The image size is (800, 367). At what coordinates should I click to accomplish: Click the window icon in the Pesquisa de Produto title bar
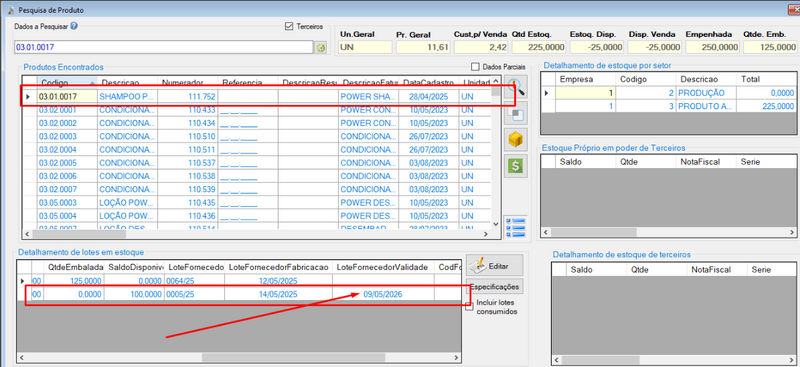pos(10,10)
